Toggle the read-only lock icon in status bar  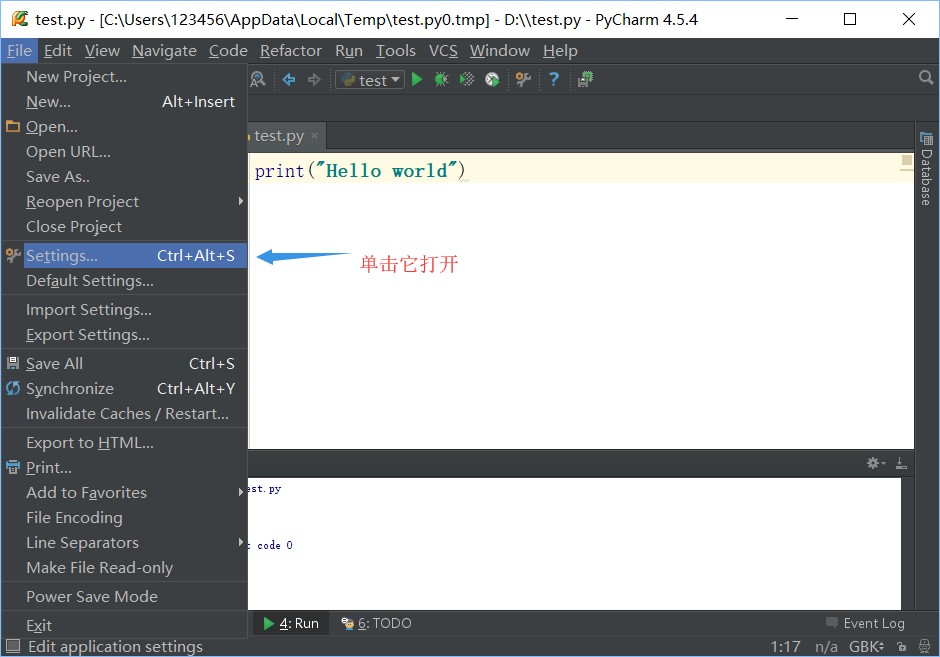[902, 647]
